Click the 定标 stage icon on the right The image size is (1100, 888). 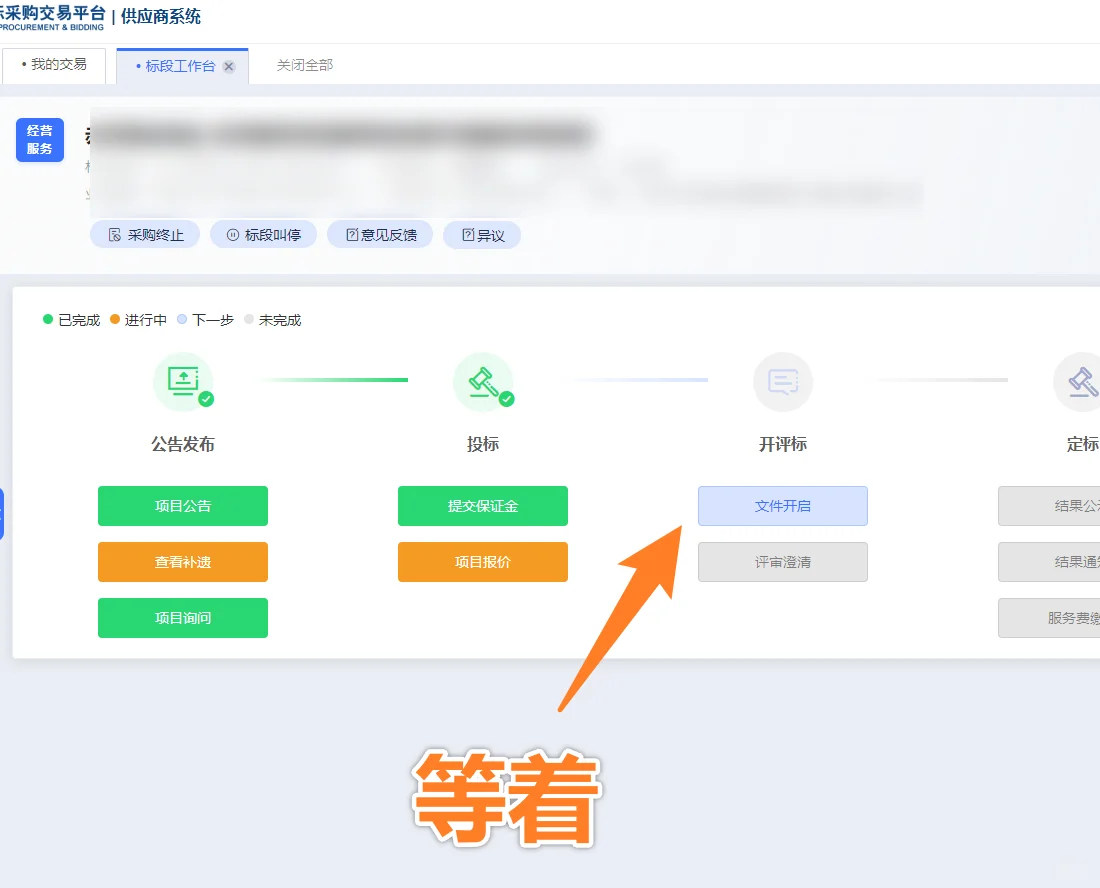(1081, 381)
